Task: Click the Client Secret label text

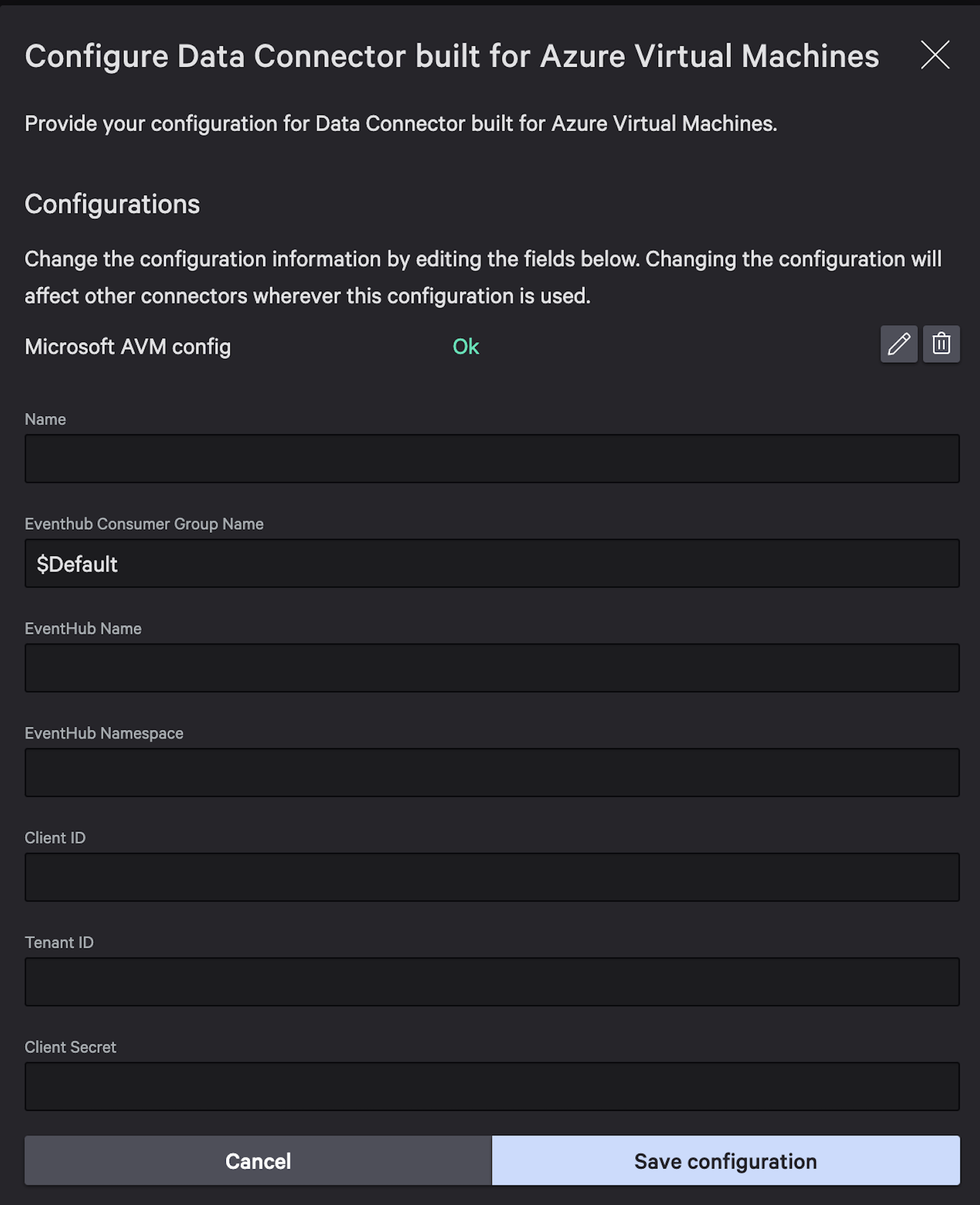Action: [70, 1047]
